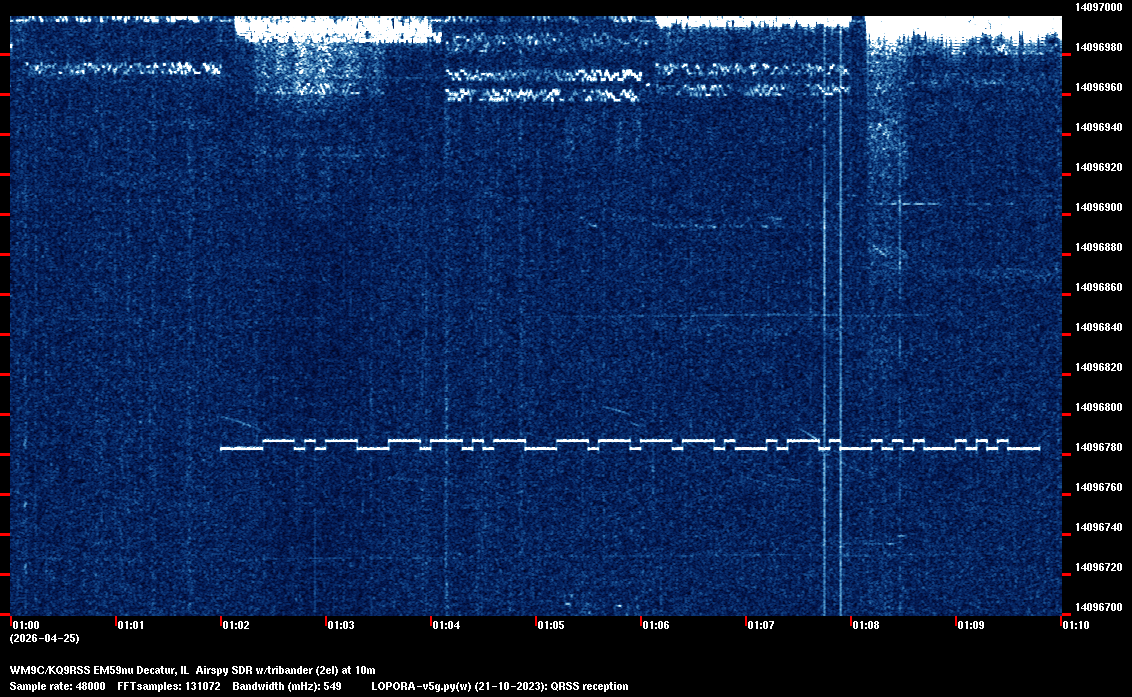The height and width of the screenshot is (697, 1132).
Task: Click the 14096720 frequency label
Action: tap(1099, 567)
